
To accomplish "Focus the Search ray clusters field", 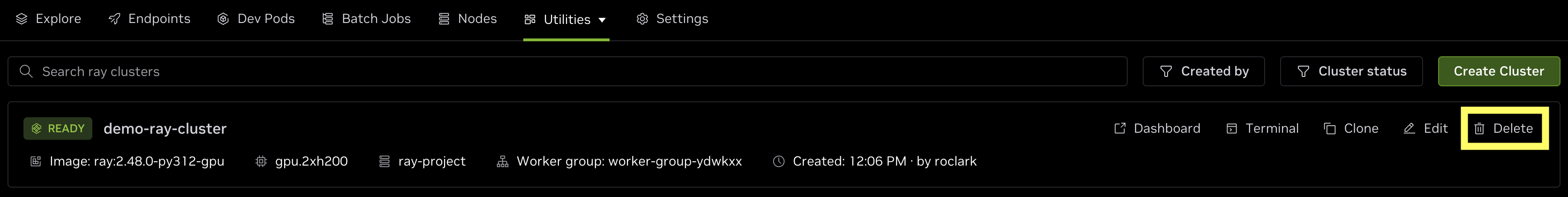I will (567, 72).
